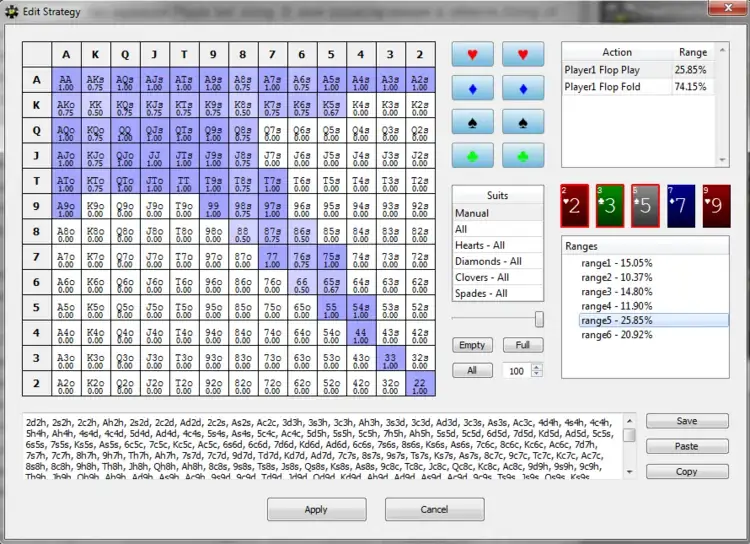Click the combos text box scroll-up arrow
750x544 pixels.
630,421
